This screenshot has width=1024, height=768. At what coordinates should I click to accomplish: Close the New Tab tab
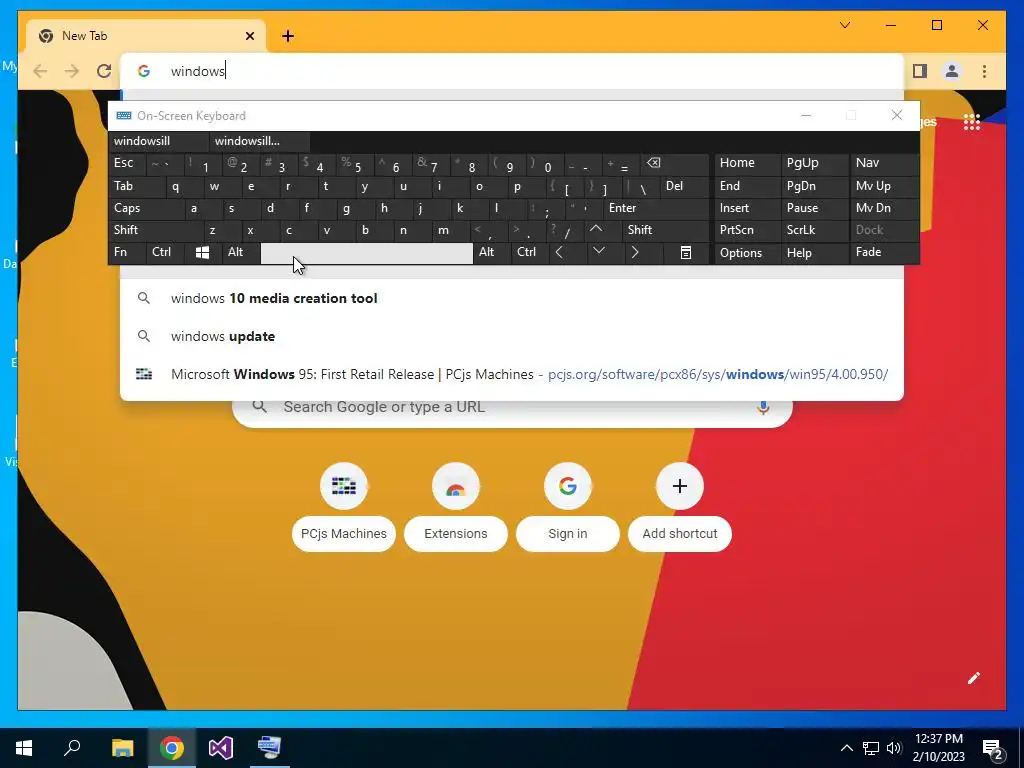point(249,36)
